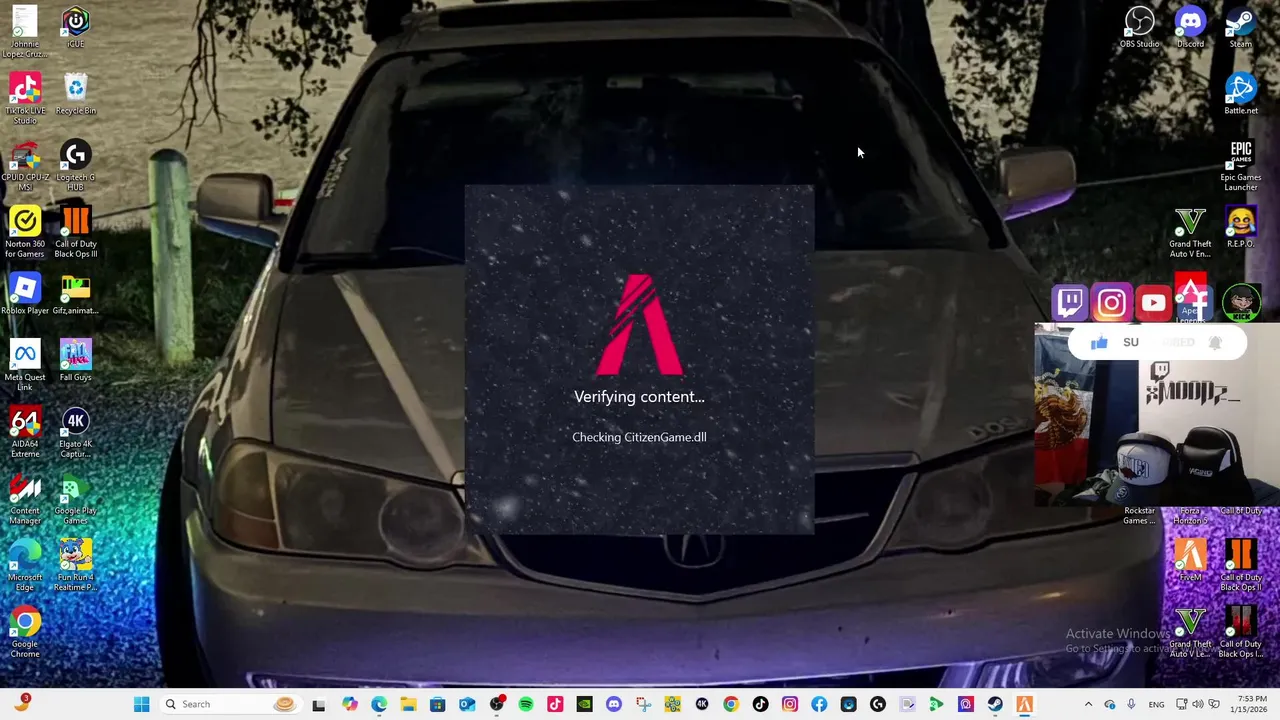Launch Battle.net desktop shortcut
The image size is (1280, 720).
[1240, 94]
